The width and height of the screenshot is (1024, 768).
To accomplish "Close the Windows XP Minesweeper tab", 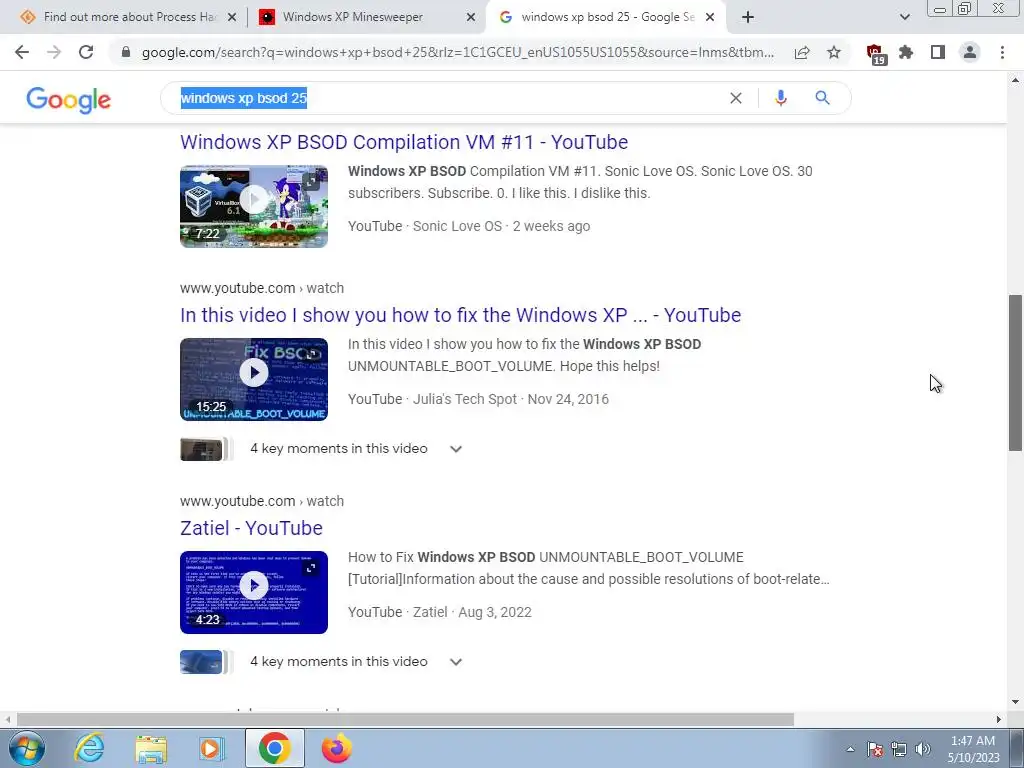I will click(471, 18).
